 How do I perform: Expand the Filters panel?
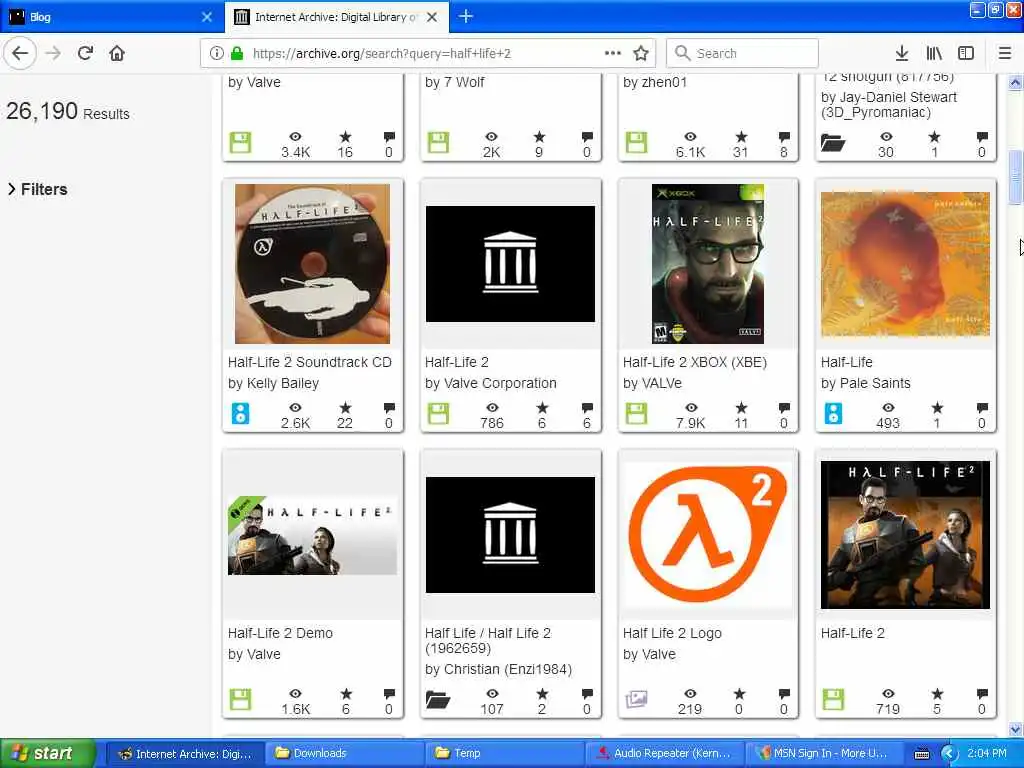pos(38,189)
